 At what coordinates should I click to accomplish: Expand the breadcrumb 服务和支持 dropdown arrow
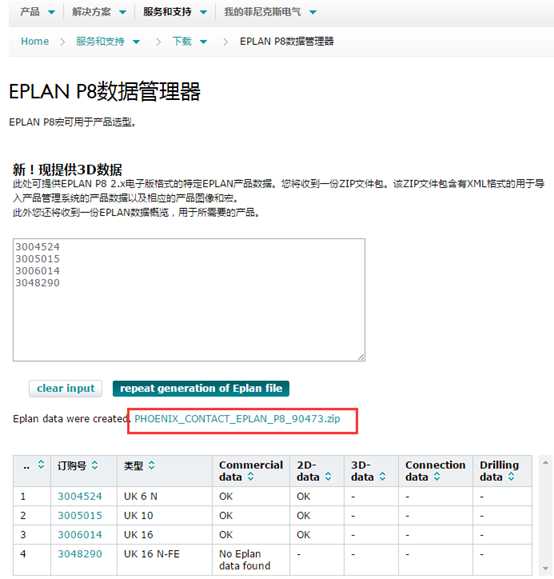[x=136, y=42]
